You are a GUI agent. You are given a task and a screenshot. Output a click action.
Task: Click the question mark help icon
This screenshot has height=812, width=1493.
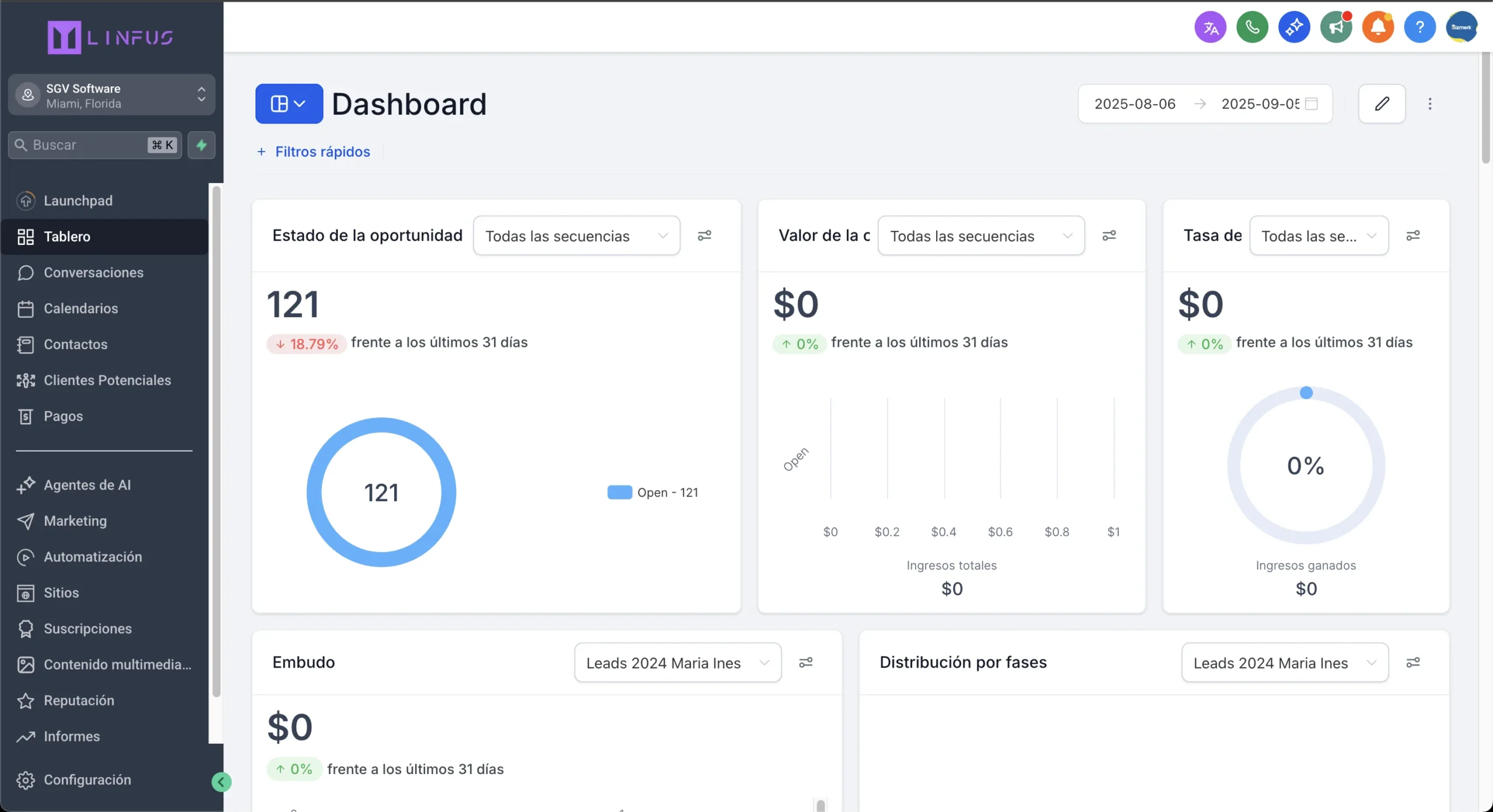pyautogui.click(x=1420, y=27)
